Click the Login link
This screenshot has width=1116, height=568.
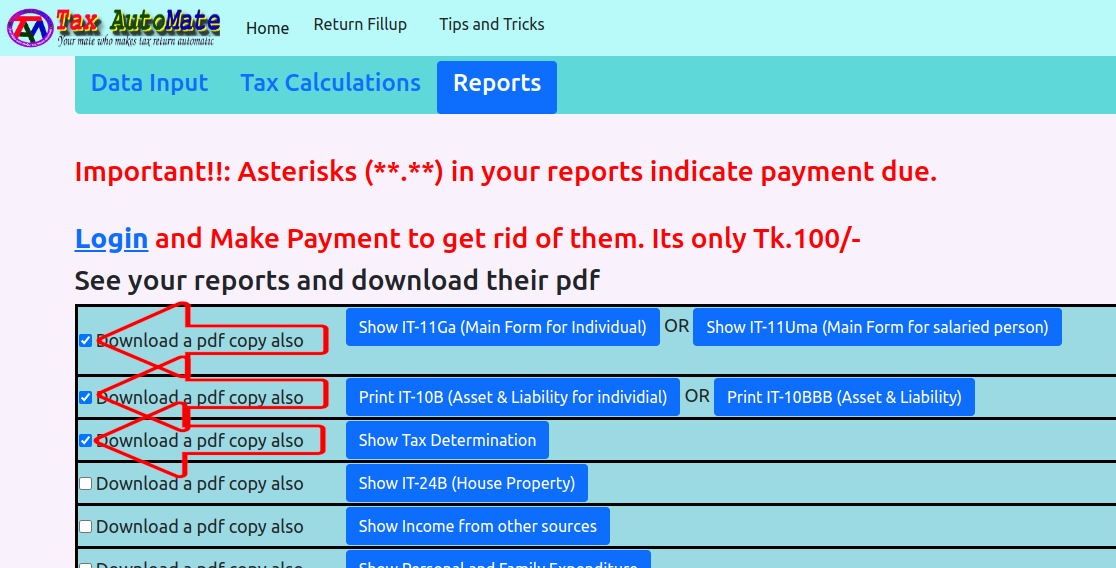(x=111, y=239)
